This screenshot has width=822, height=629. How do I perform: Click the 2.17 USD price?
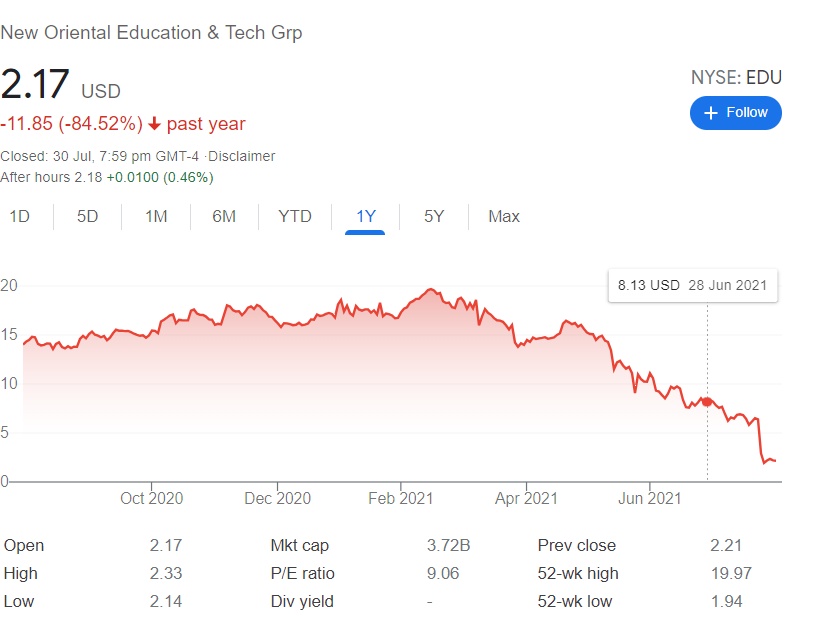[x=60, y=86]
